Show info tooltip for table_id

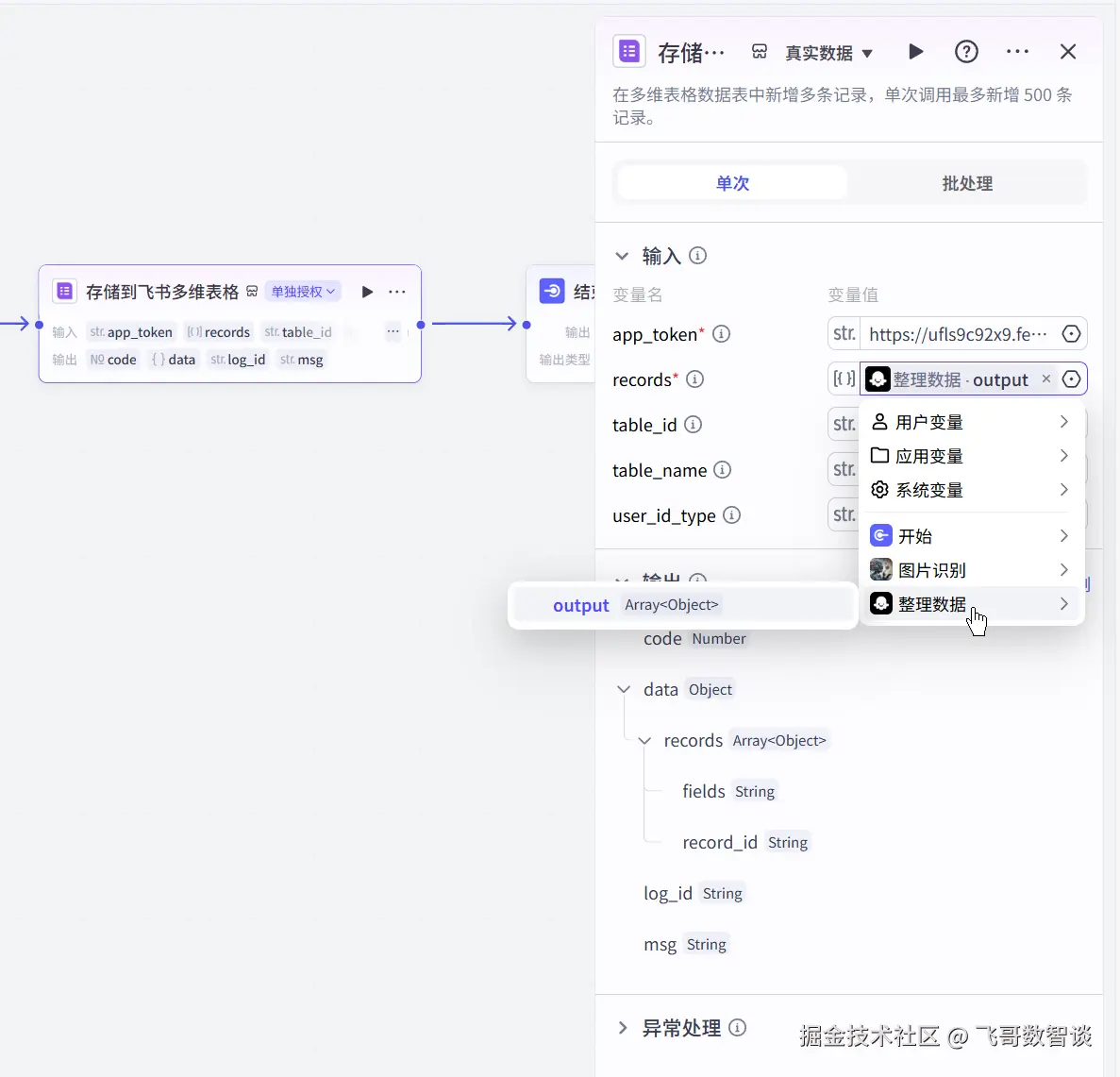693,425
